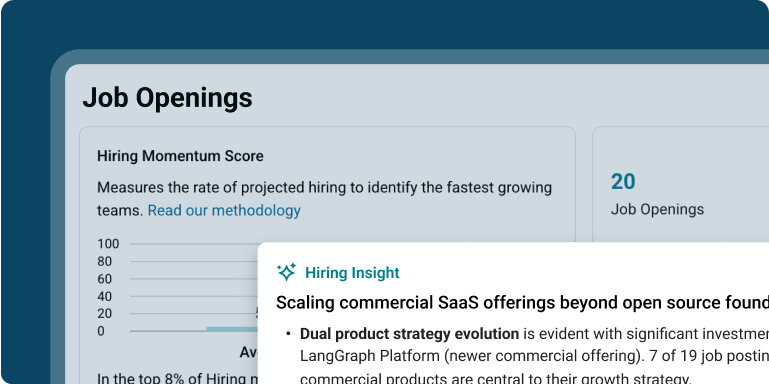Click the 40 axis label on chart
Image resolution: width=769 pixels, height=384 pixels.
pos(104,296)
